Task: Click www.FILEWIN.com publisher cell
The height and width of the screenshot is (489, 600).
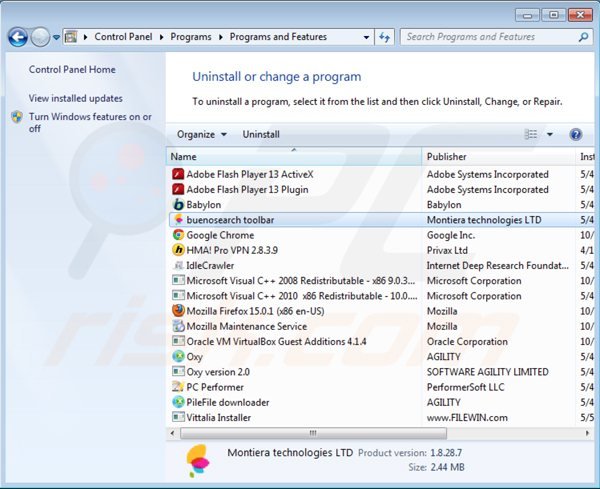Action: (467, 417)
